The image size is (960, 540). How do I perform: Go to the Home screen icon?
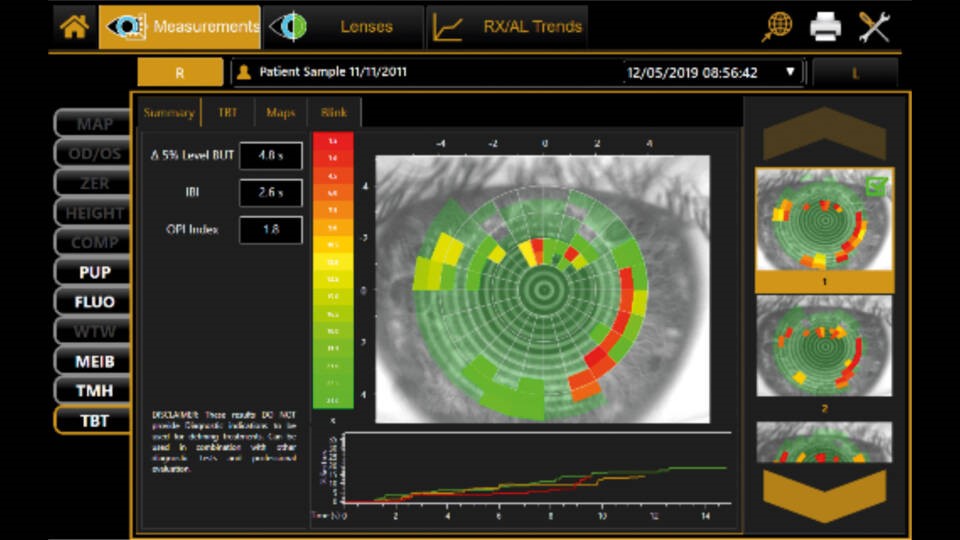pos(74,27)
